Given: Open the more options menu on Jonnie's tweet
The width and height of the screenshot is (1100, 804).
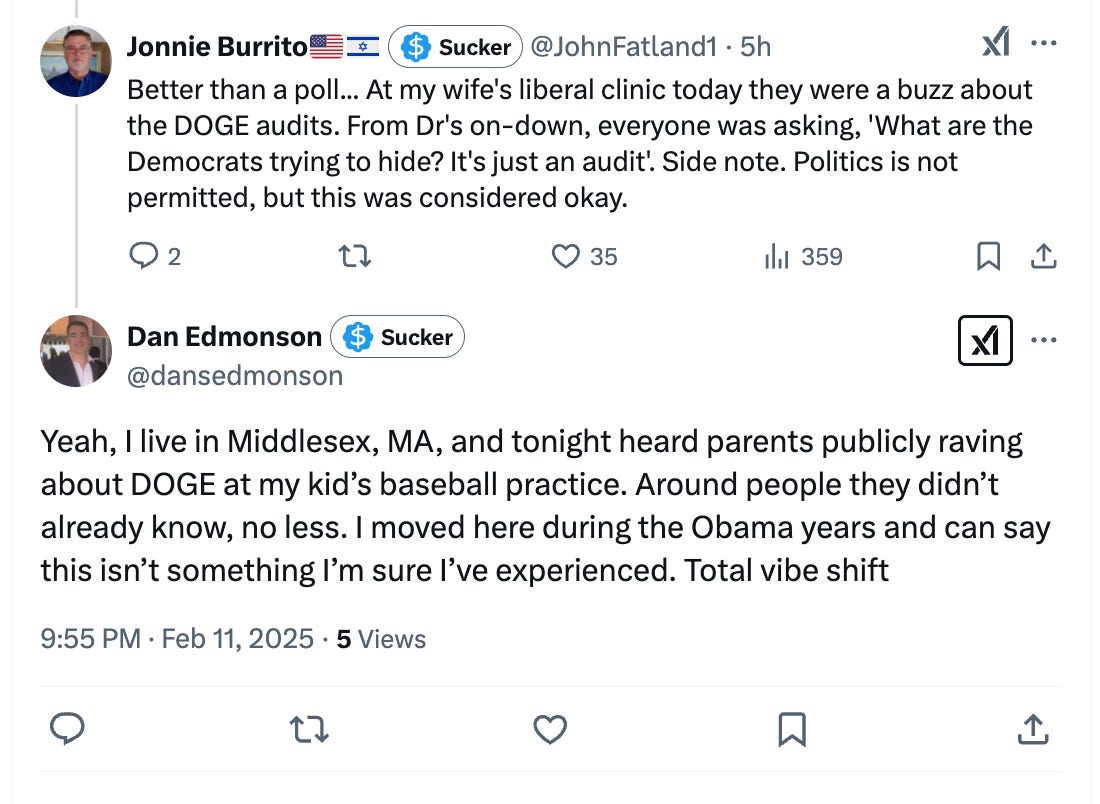Looking at the screenshot, I should click(x=1044, y=42).
